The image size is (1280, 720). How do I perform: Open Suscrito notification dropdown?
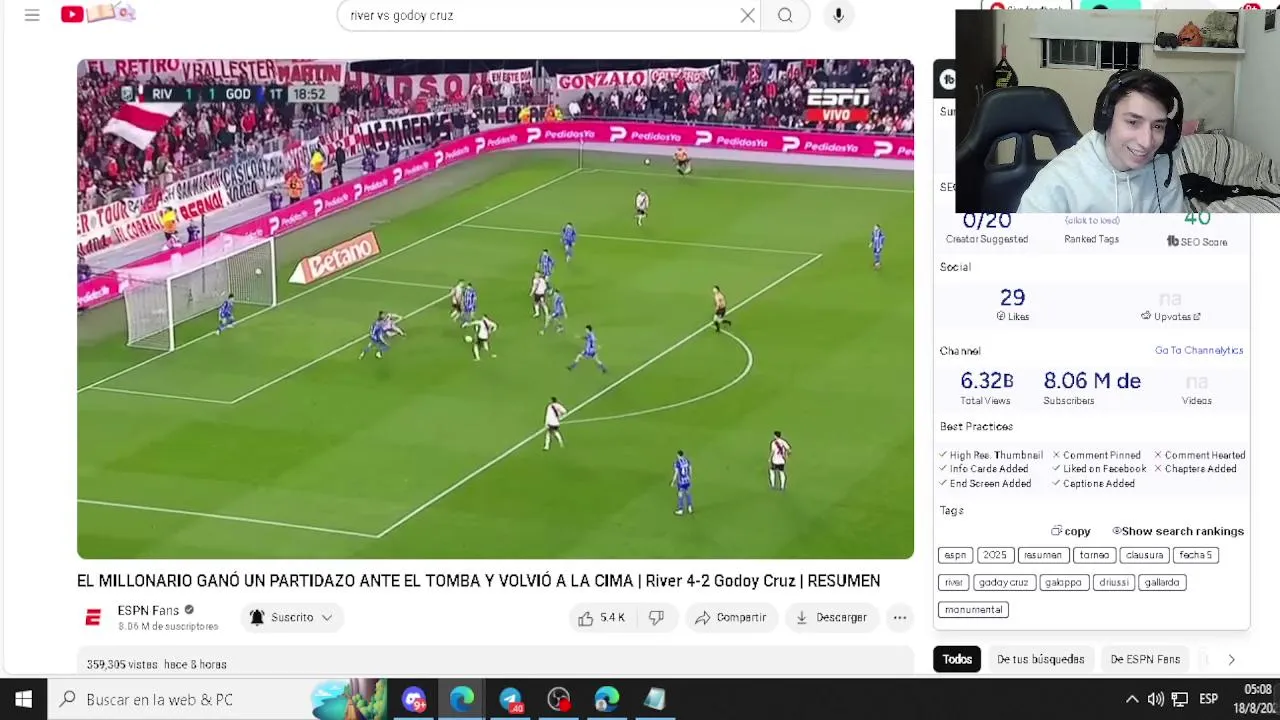click(x=291, y=618)
